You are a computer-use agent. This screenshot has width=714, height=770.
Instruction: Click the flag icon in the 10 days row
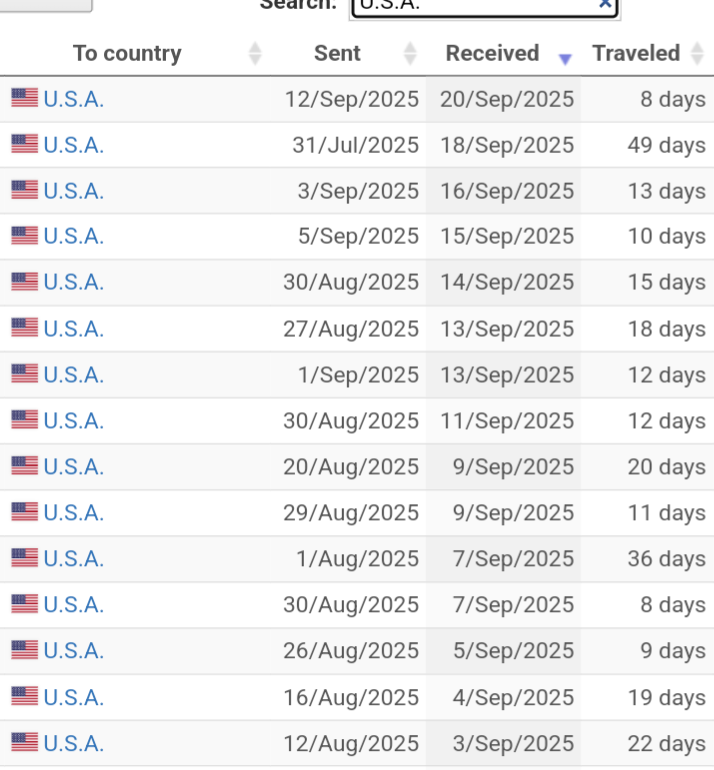coord(25,236)
